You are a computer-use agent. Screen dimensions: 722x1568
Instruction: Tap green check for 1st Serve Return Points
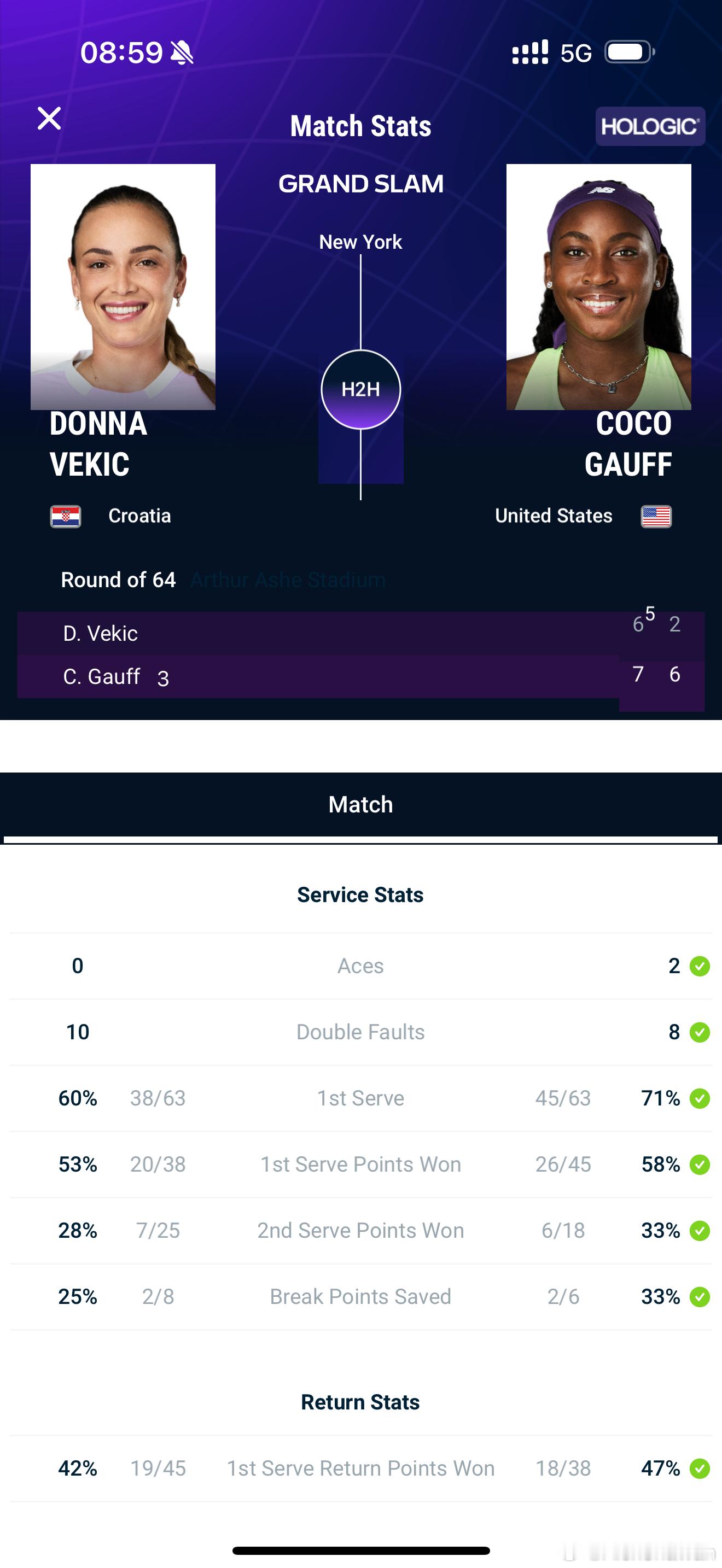pyautogui.click(x=700, y=1468)
